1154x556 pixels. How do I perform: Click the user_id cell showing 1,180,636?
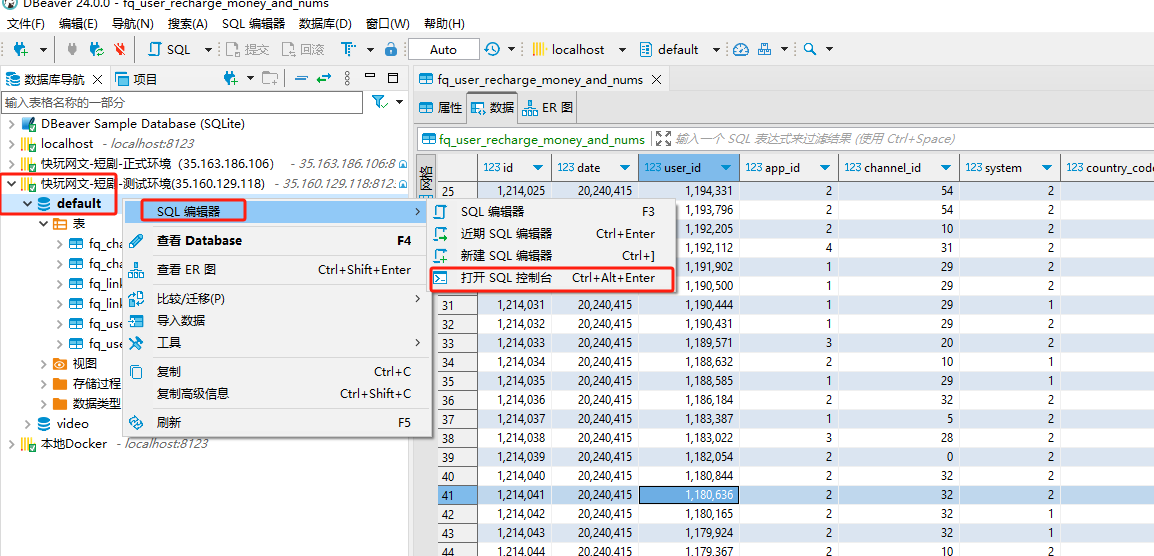689,495
